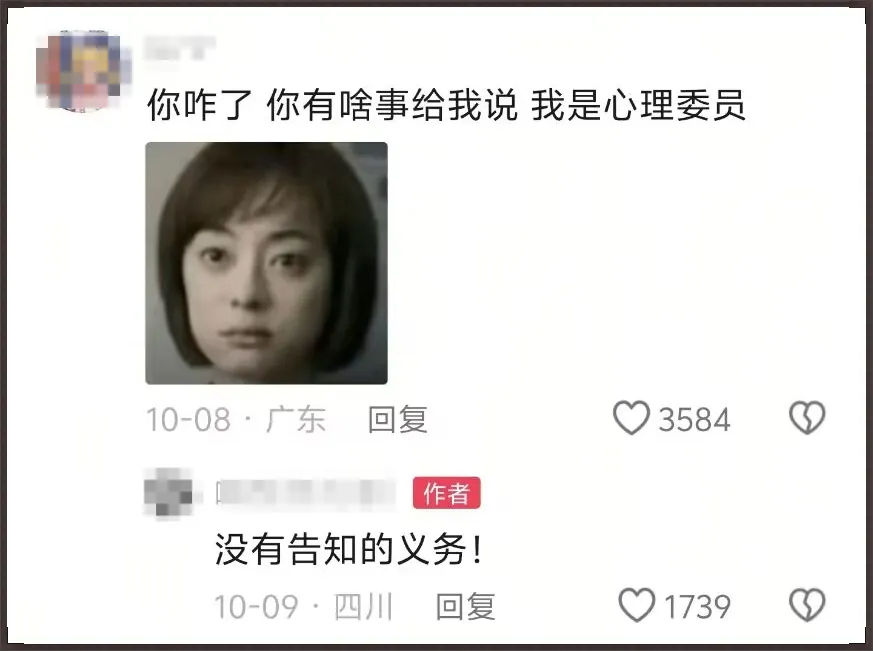Open the woman's face image in comment
Screen dimensions: 873x651
pyautogui.click(x=266, y=263)
